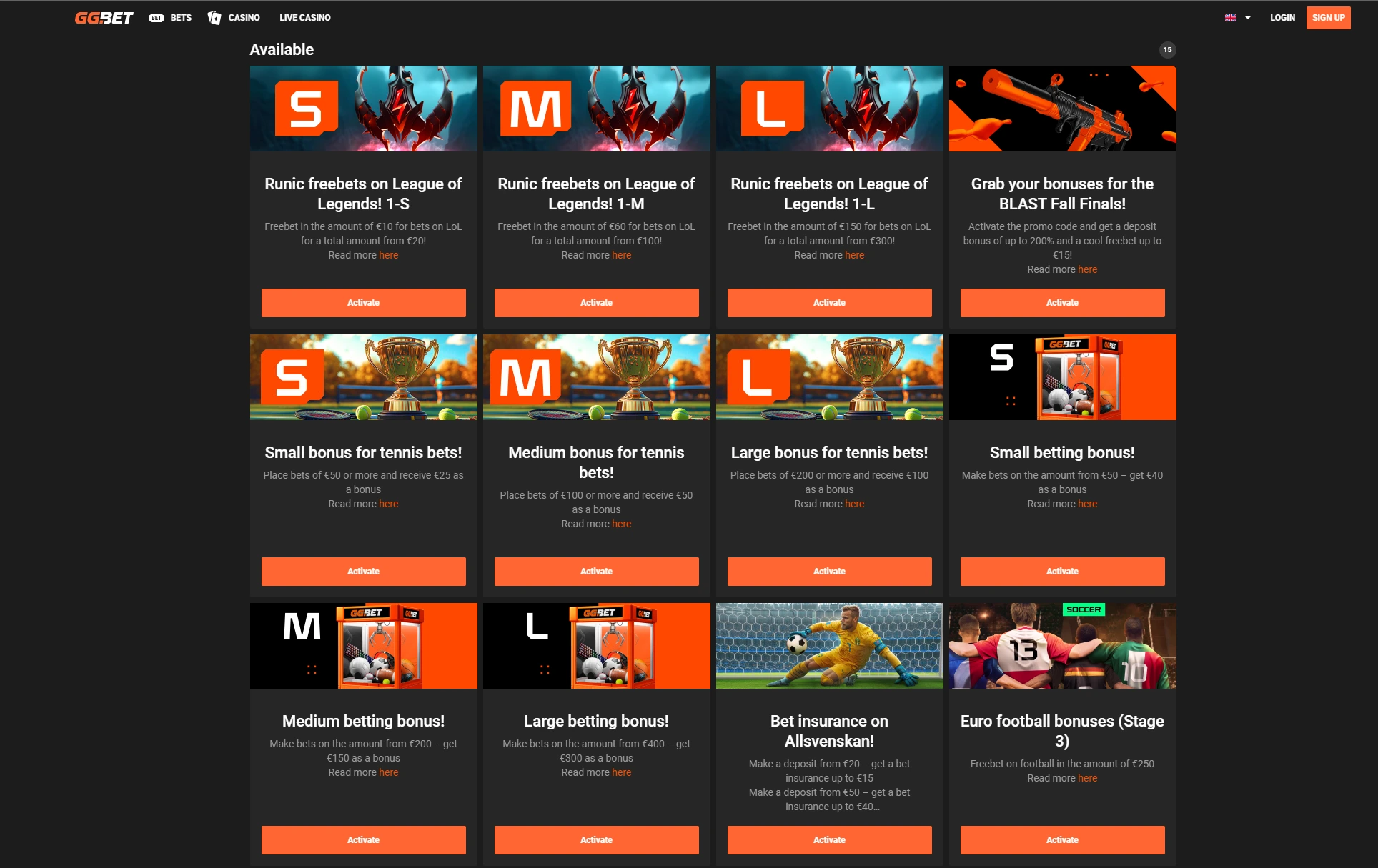Click the 'Available' section heading
This screenshot has height=868, width=1378.
(x=282, y=49)
